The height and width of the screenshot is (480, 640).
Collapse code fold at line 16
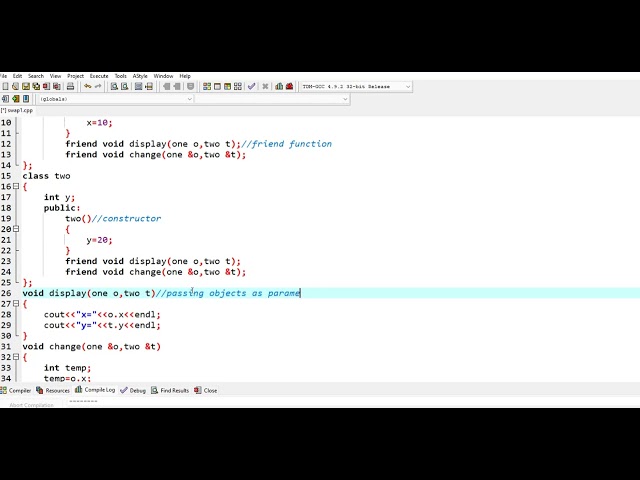pyautogui.click(x=16, y=187)
